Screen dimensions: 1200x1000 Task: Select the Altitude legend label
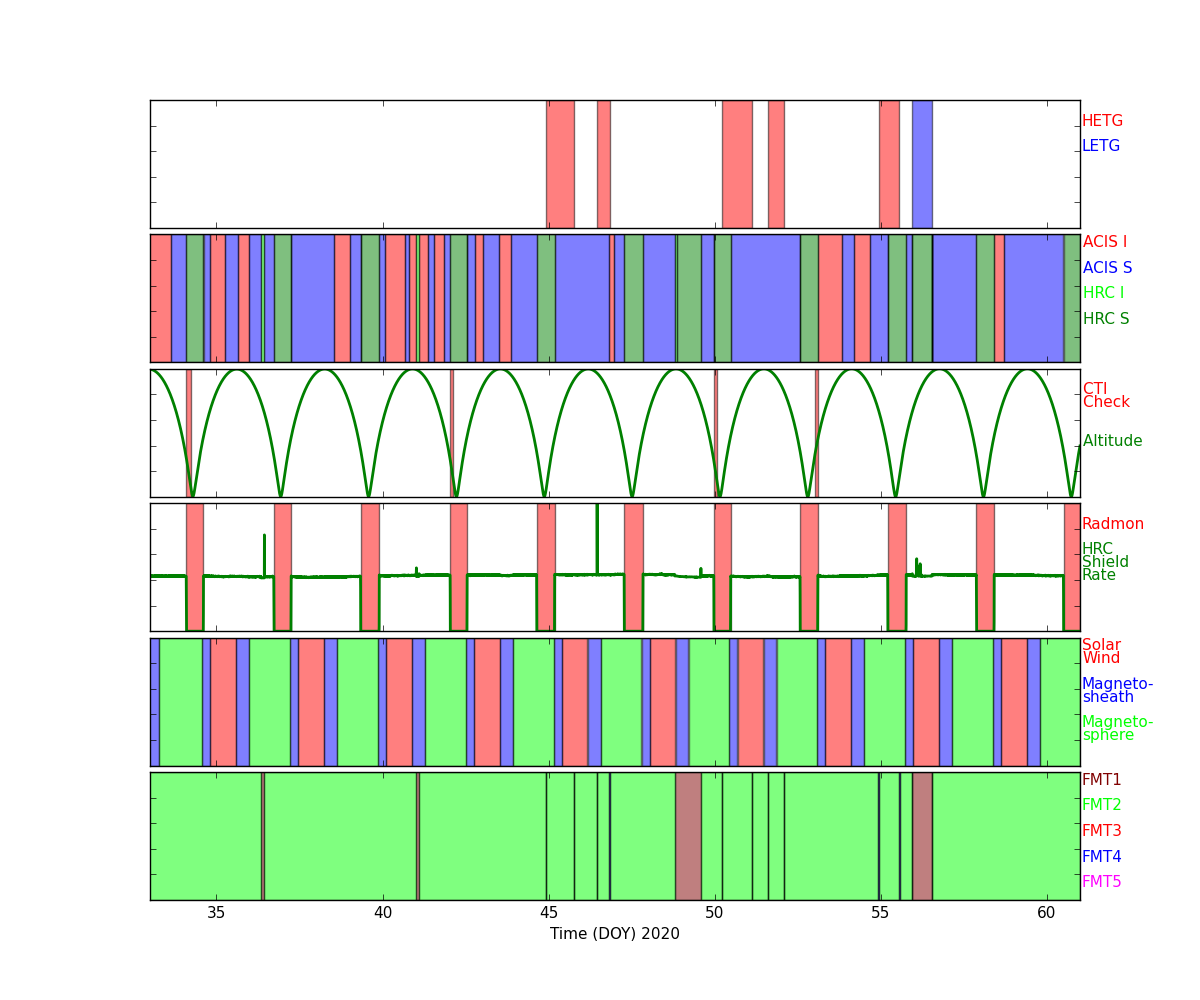point(1112,441)
